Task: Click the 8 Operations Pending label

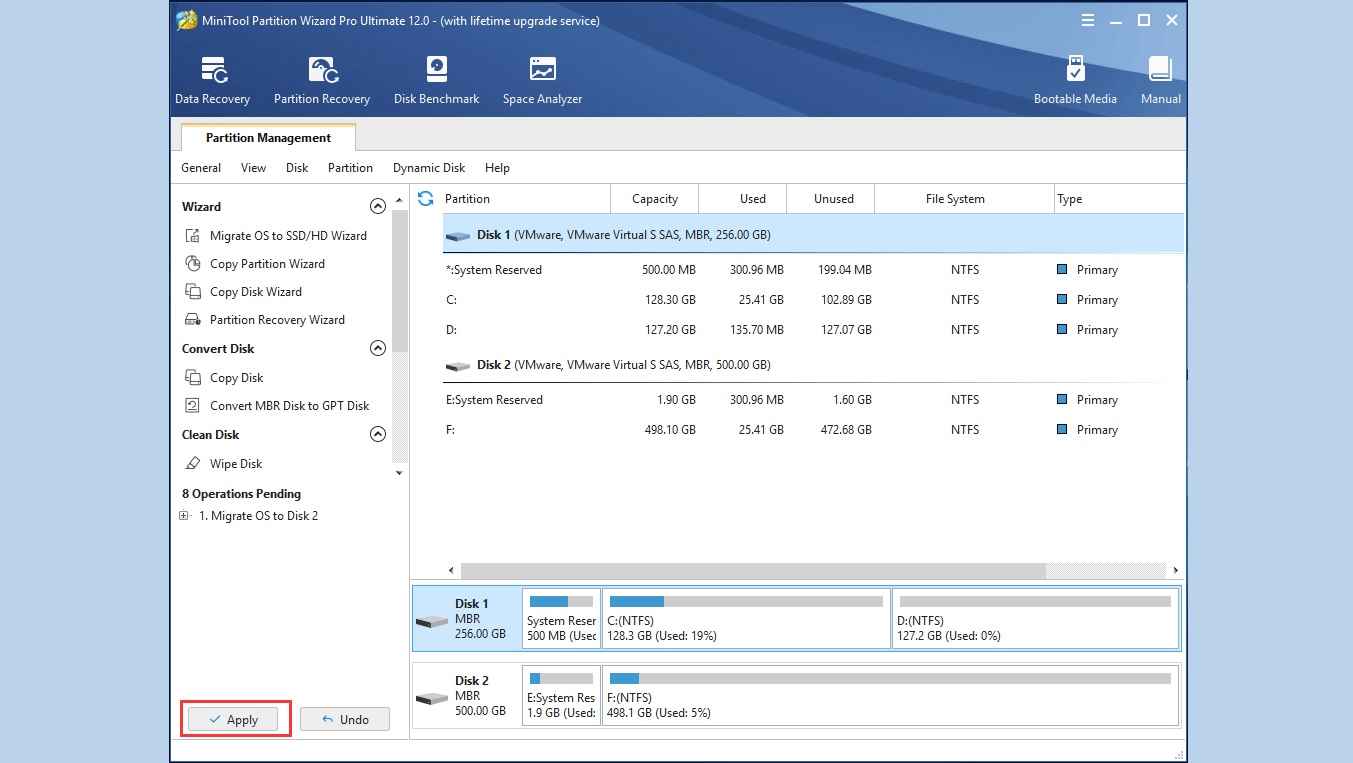Action: [x=241, y=494]
